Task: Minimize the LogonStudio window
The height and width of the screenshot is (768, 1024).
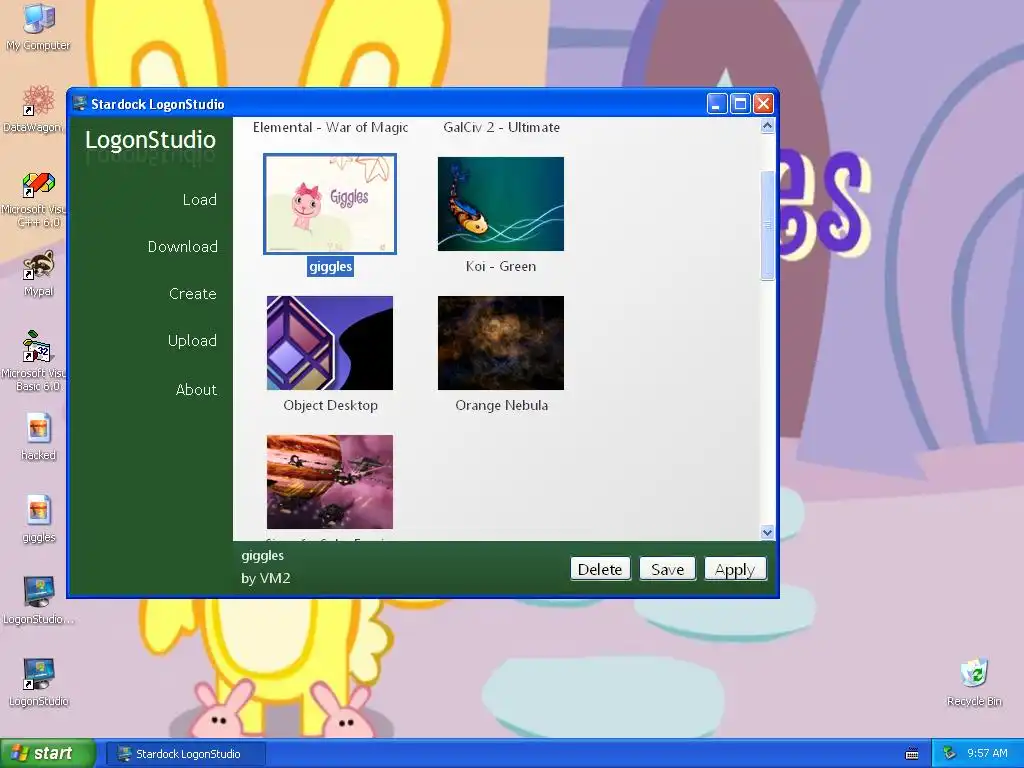Action: 716,104
